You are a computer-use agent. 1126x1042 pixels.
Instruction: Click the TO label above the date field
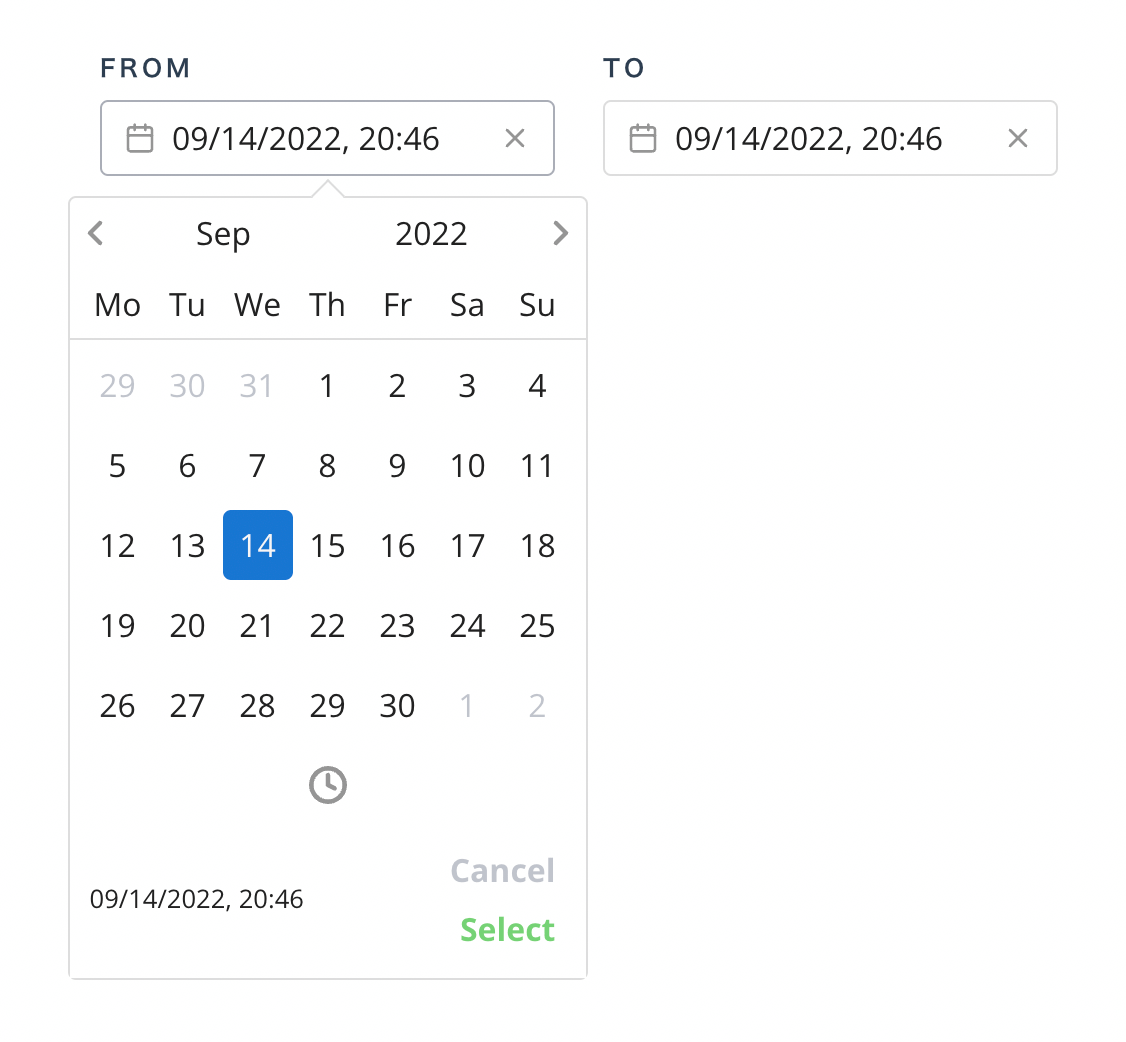pyautogui.click(x=624, y=67)
